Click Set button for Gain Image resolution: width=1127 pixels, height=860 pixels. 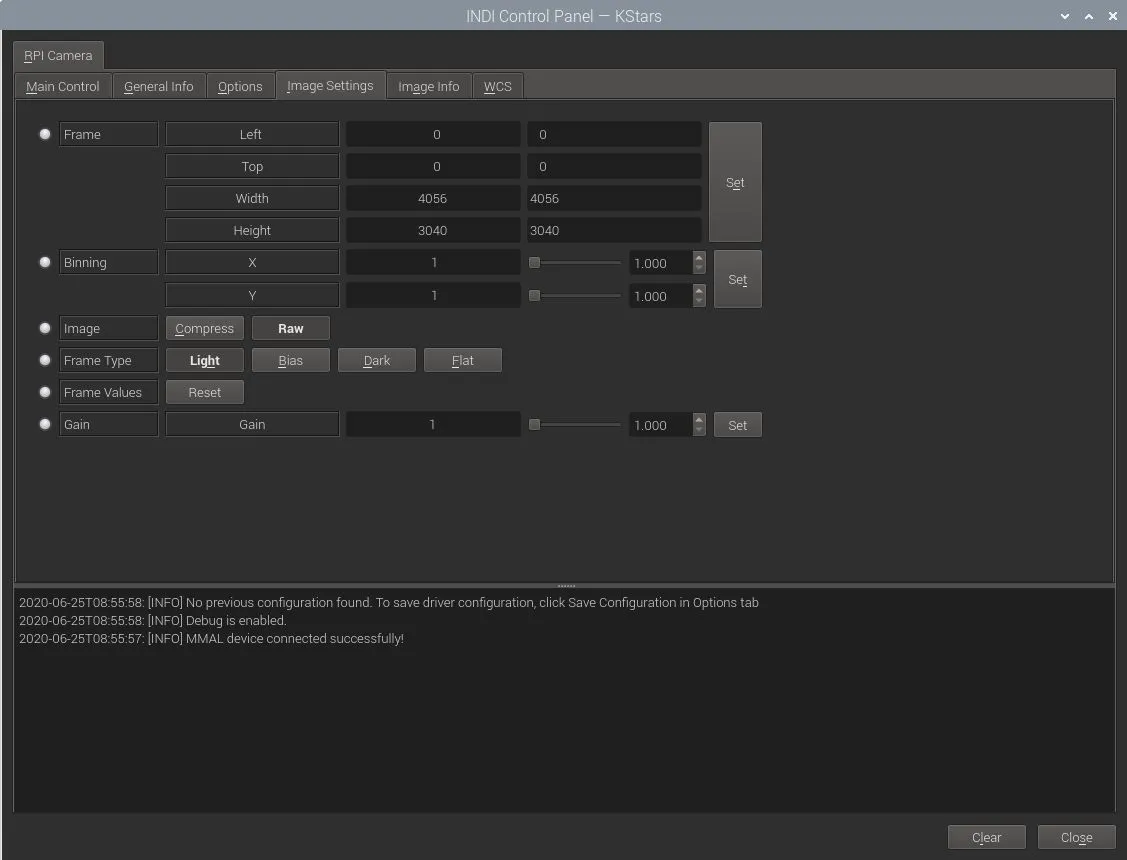737,425
